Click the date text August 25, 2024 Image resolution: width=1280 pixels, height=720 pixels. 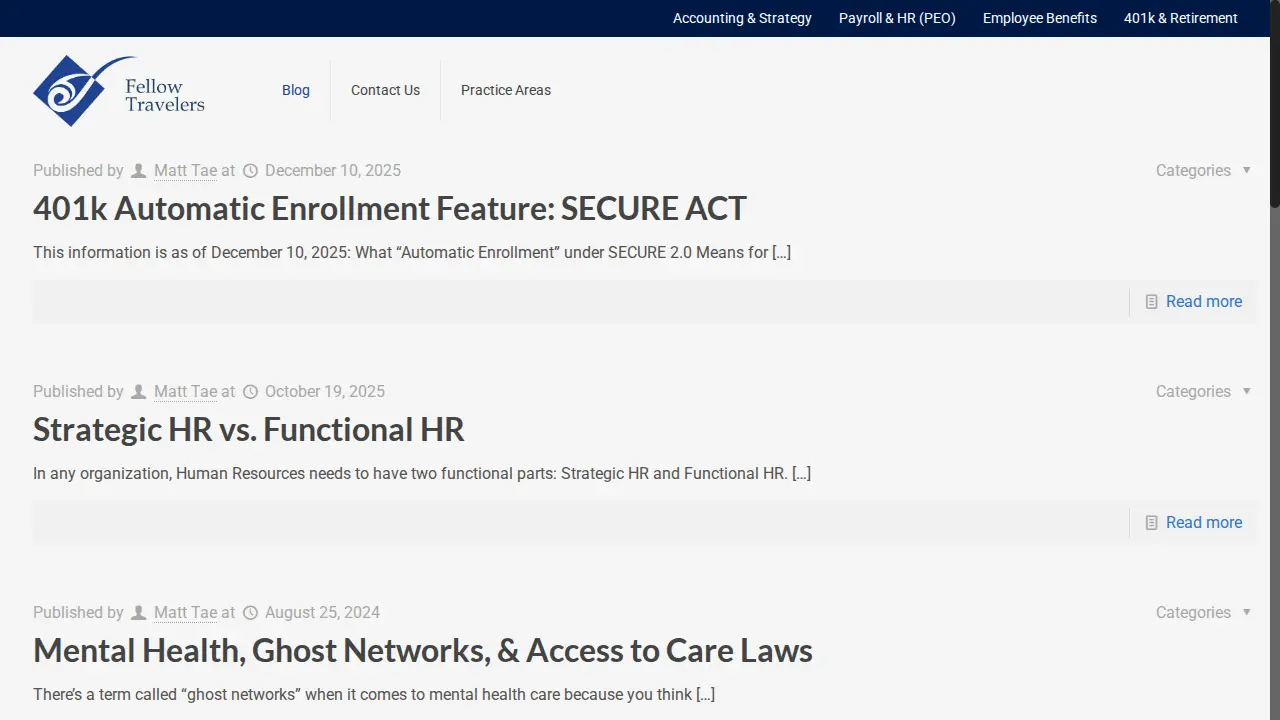pos(322,613)
